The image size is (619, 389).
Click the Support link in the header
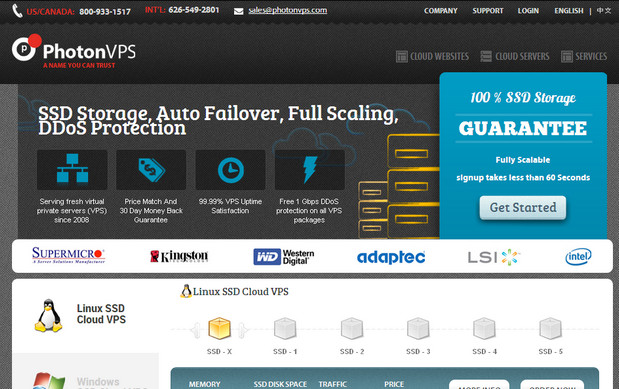488,11
